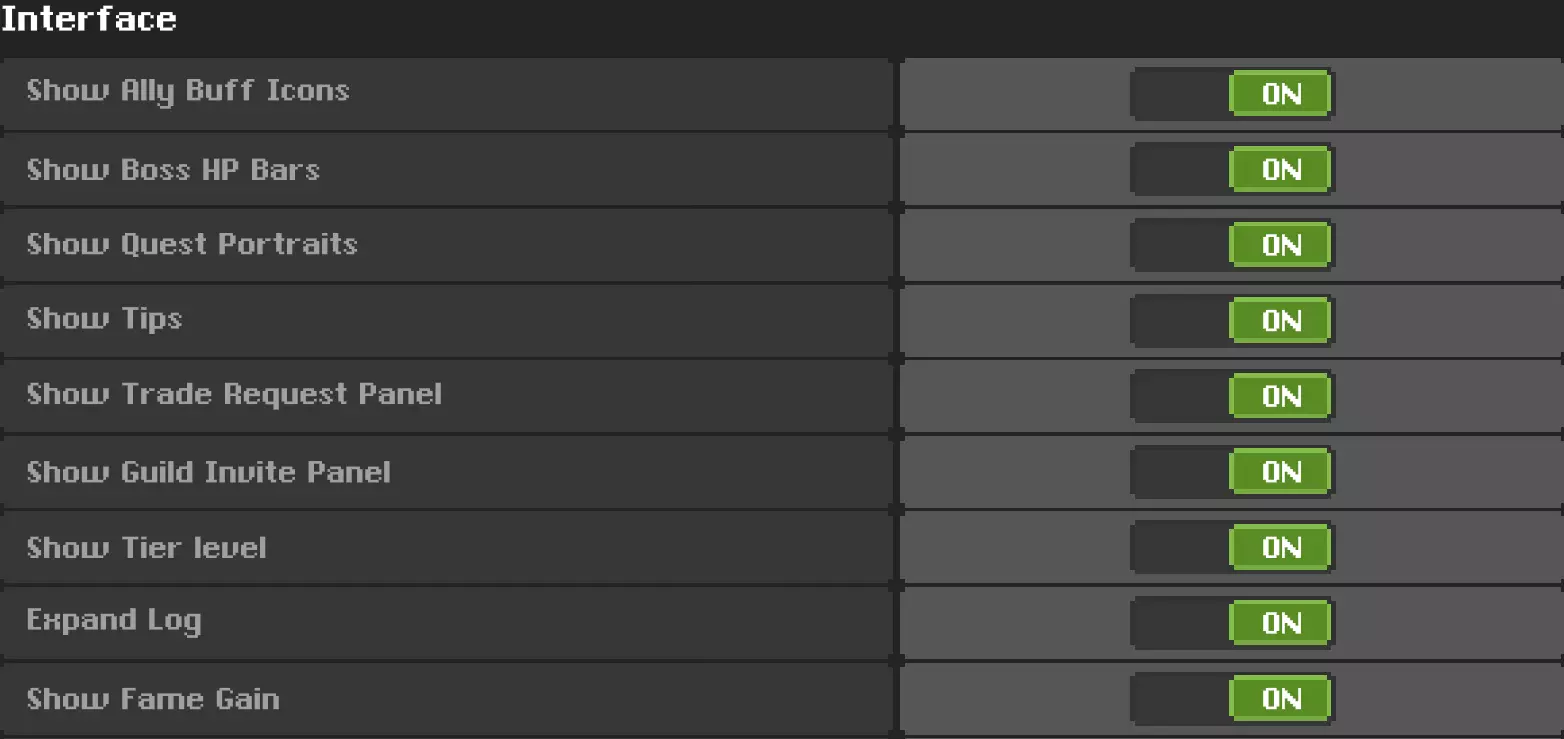The width and height of the screenshot is (1564, 739).
Task: Click the Show Tips setting label
Action: [104, 319]
